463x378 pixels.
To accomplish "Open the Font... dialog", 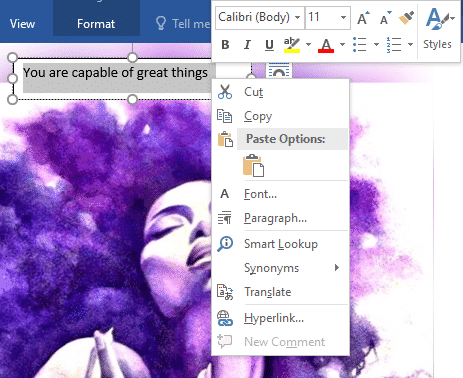I will [280, 194].
